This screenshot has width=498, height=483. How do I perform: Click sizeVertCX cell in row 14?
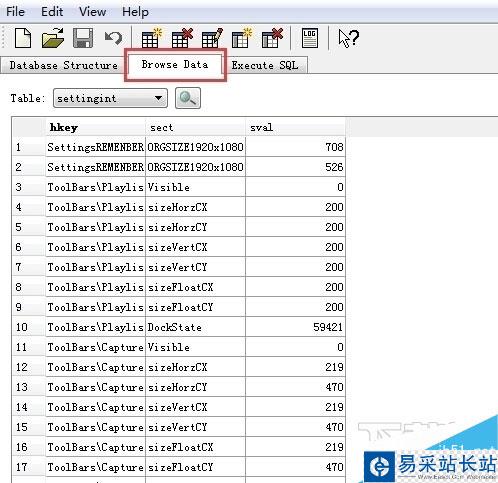(x=195, y=407)
